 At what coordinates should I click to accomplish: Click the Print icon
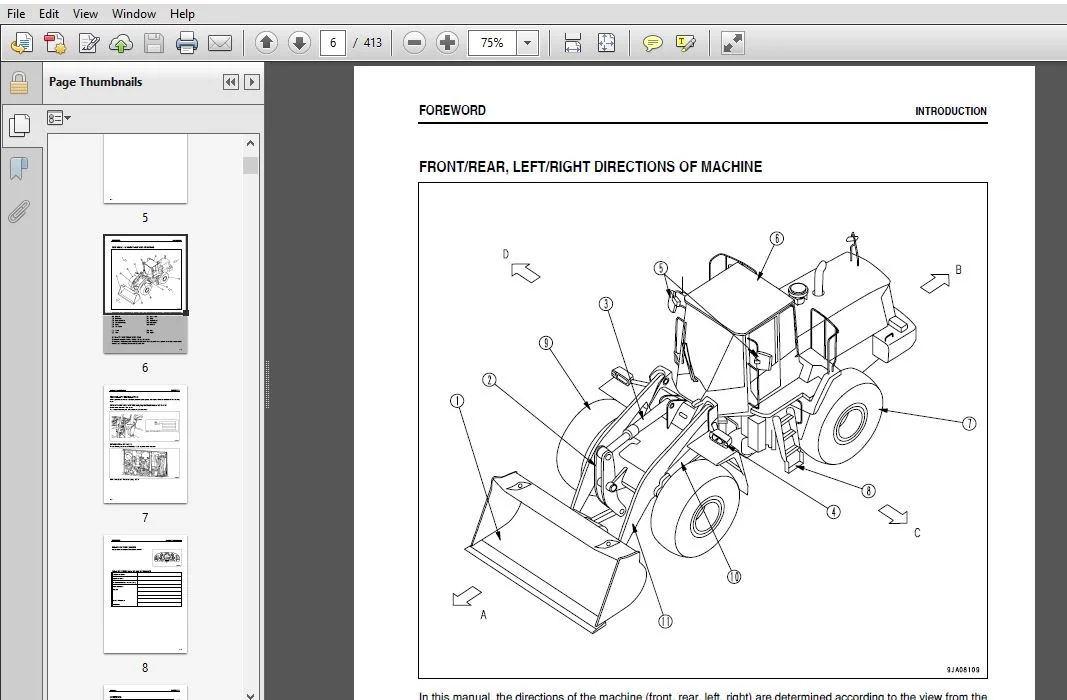click(x=186, y=43)
